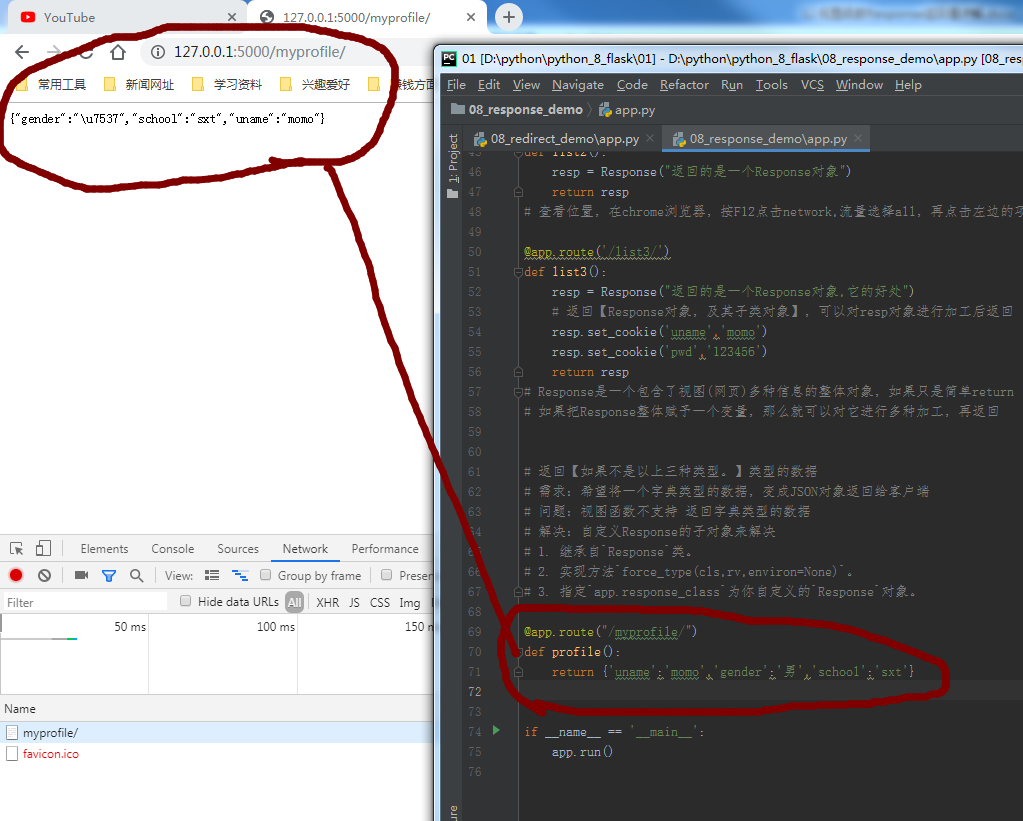Image resolution: width=1023 pixels, height=821 pixels.
Task: Close the YouTube tab
Action: (x=232, y=18)
